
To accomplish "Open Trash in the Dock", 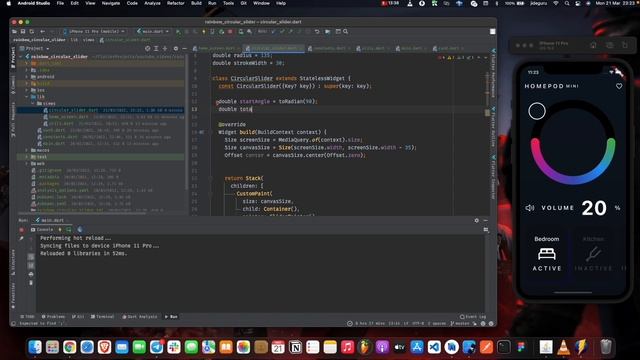I will pos(606,347).
